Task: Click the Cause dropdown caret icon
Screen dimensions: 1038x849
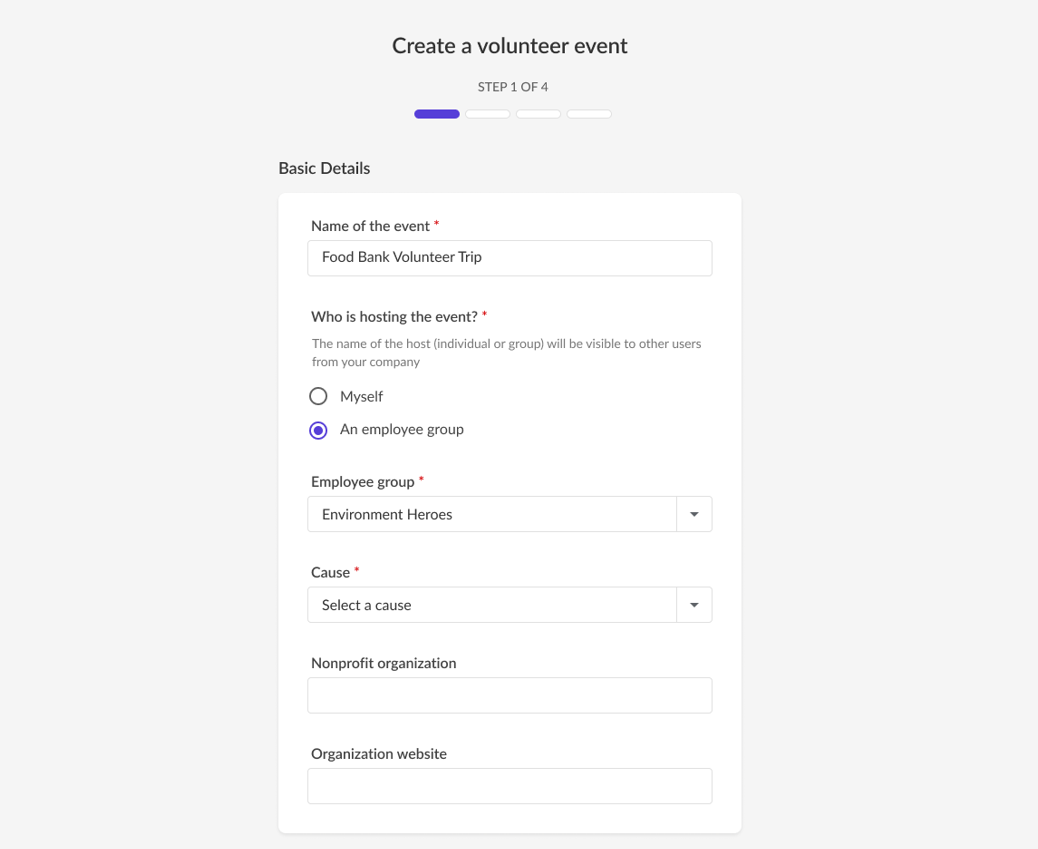Action: (694, 605)
